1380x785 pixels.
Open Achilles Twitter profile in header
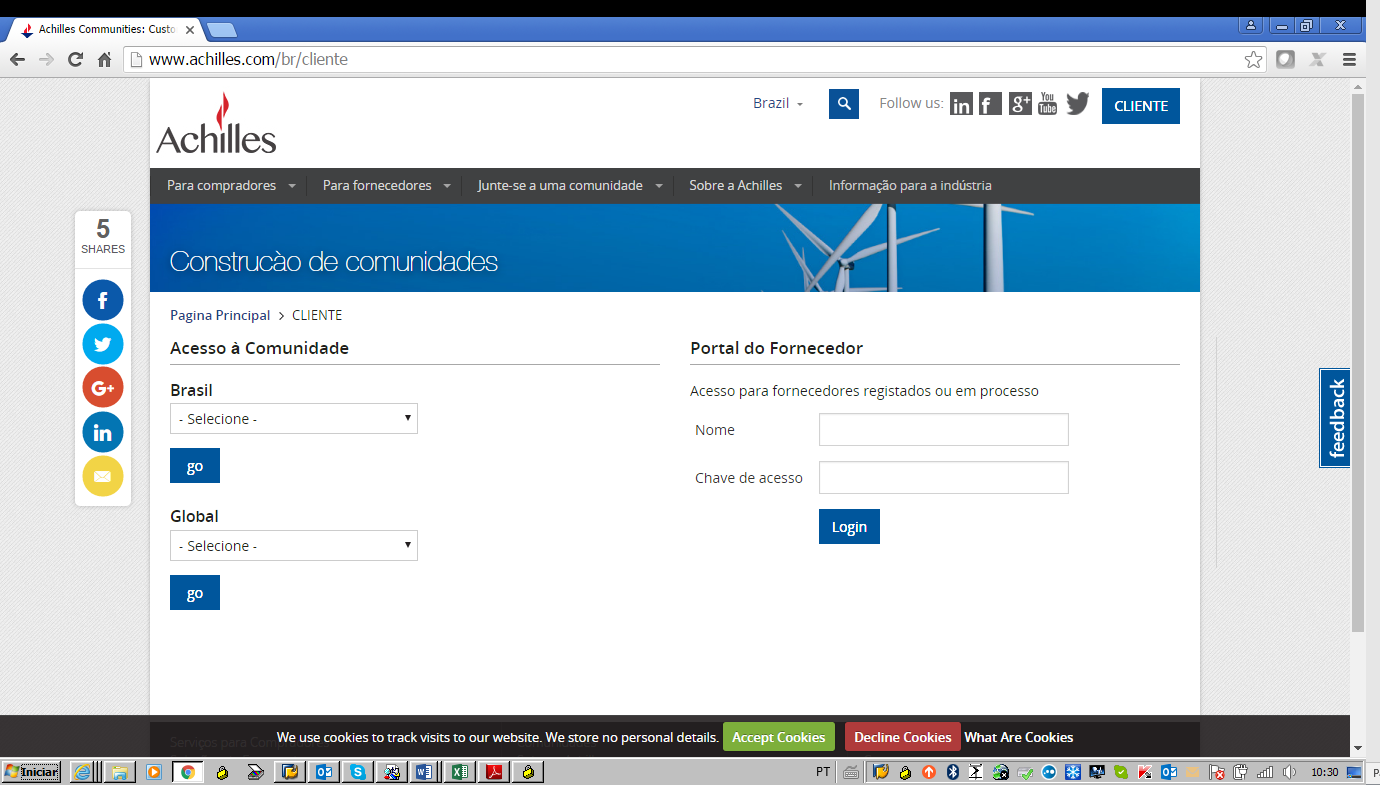[1077, 103]
